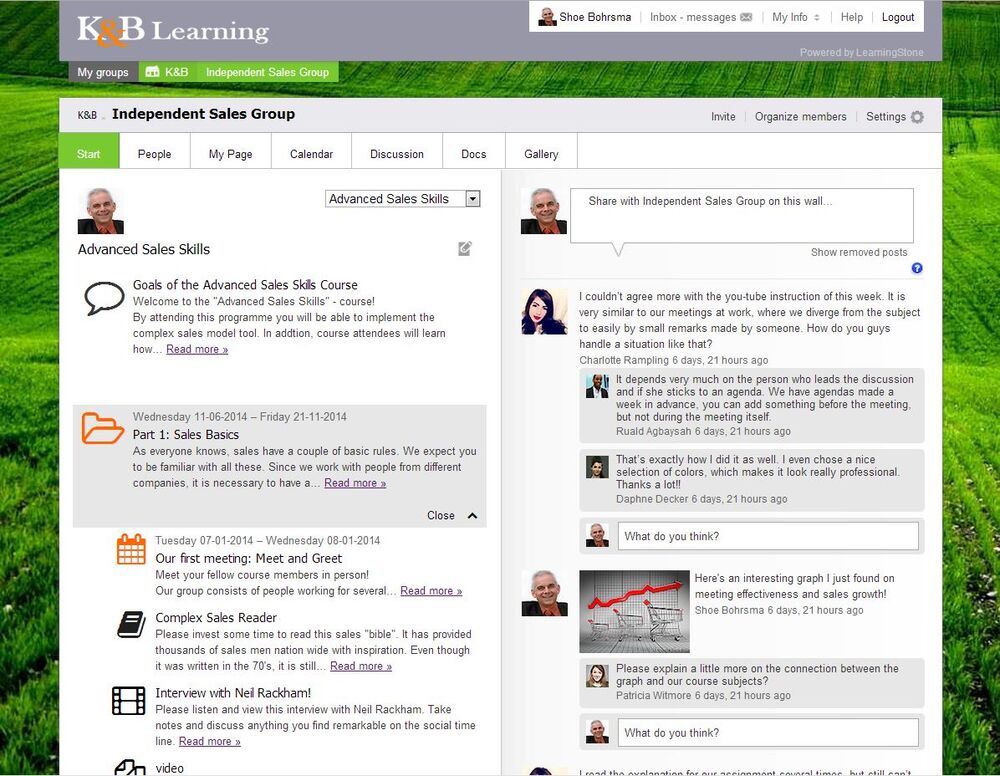Click Ruald Agbaysah's small avatar
1000x776 pixels.
pyautogui.click(x=597, y=386)
